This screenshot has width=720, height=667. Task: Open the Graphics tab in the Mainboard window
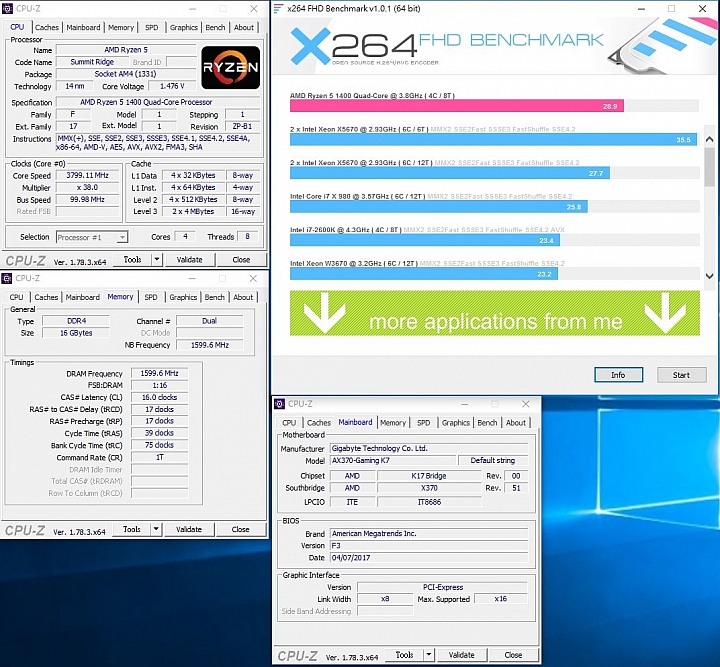pos(456,423)
